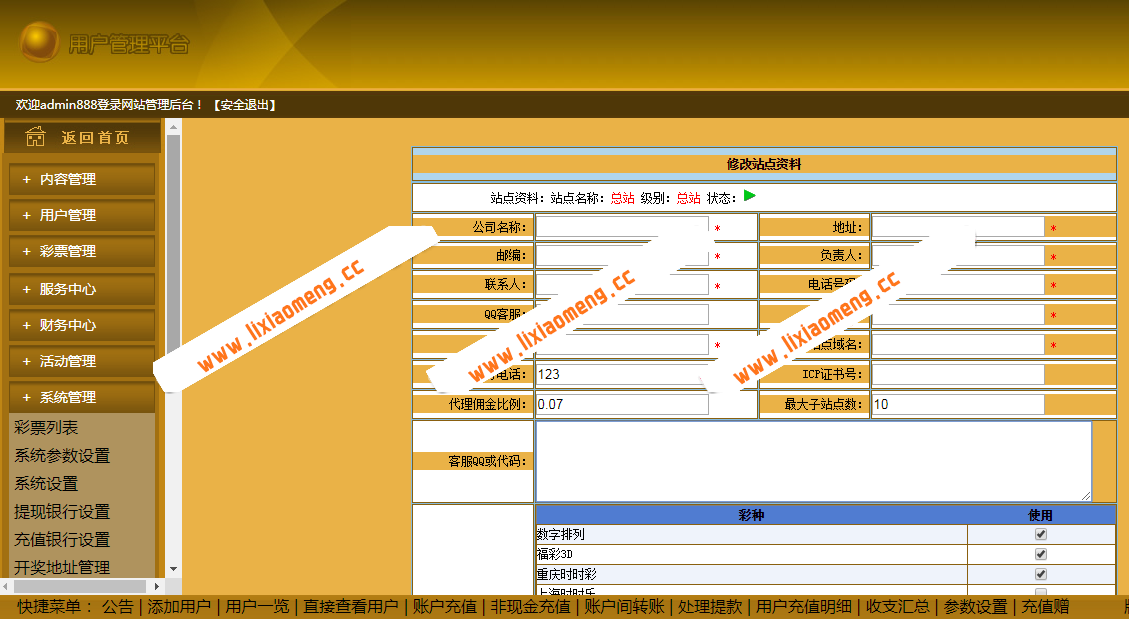Click the sidebar scroll down arrow
The height and width of the screenshot is (619, 1129).
173,568
